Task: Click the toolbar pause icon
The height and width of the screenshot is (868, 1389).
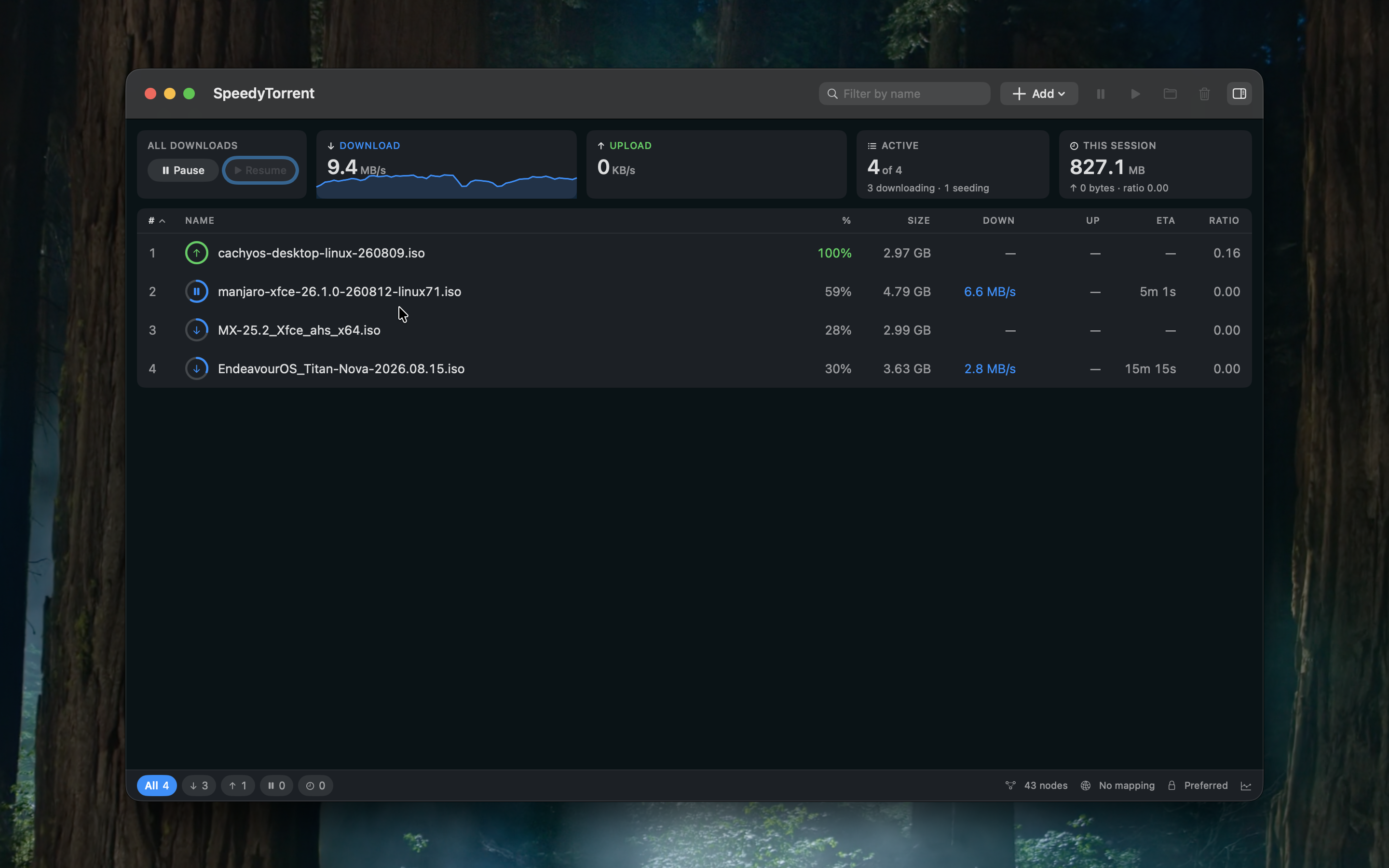Action: 1100,94
